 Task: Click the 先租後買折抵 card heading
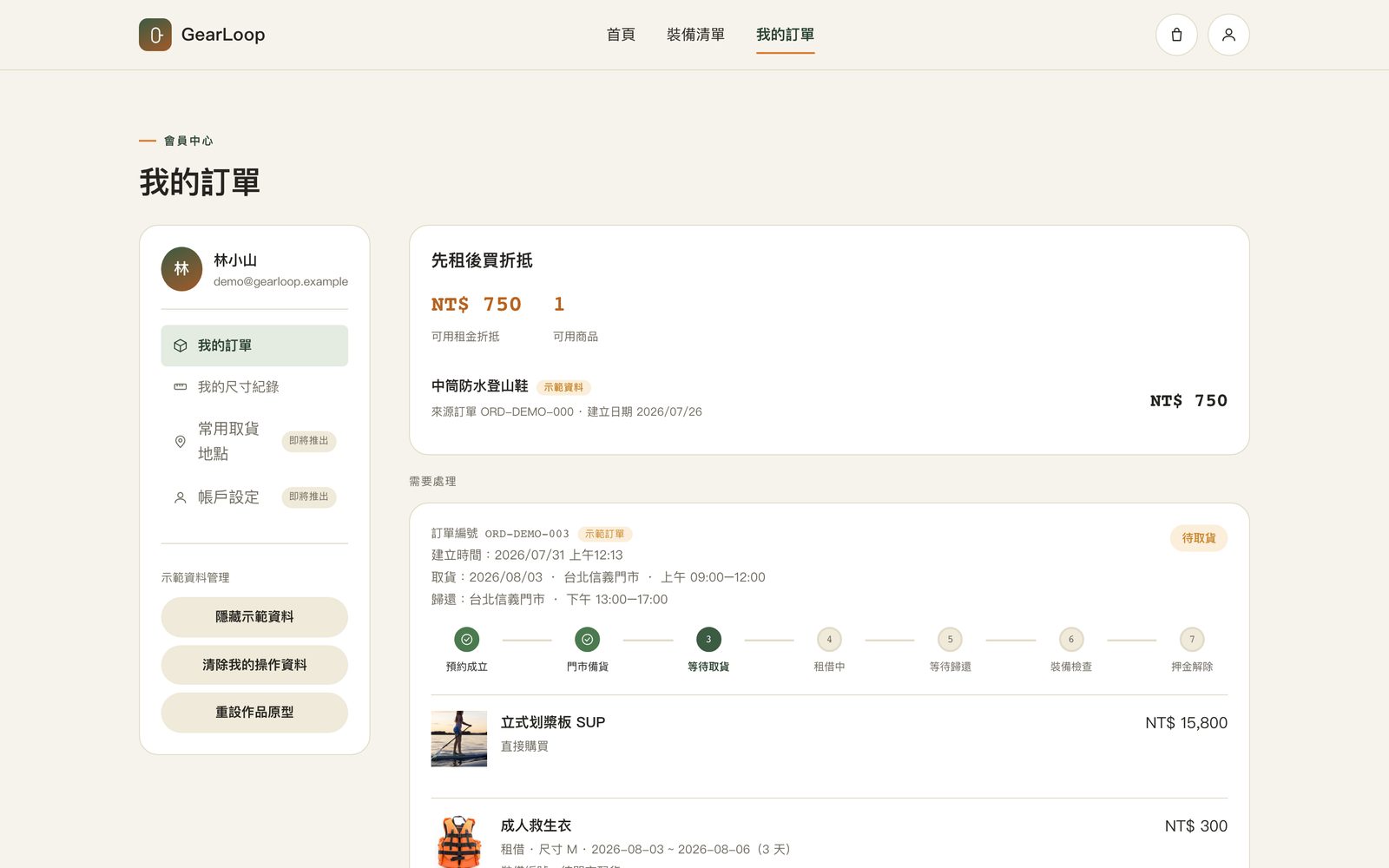click(x=482, y=260)
